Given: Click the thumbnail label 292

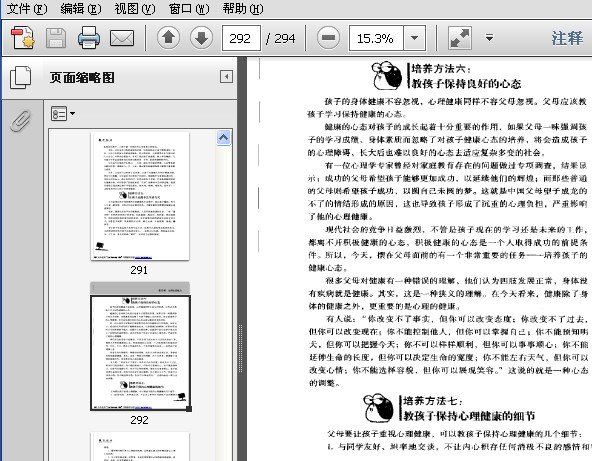Looking at the screenshot, I should pyautogui.click(x=139, y=420).
